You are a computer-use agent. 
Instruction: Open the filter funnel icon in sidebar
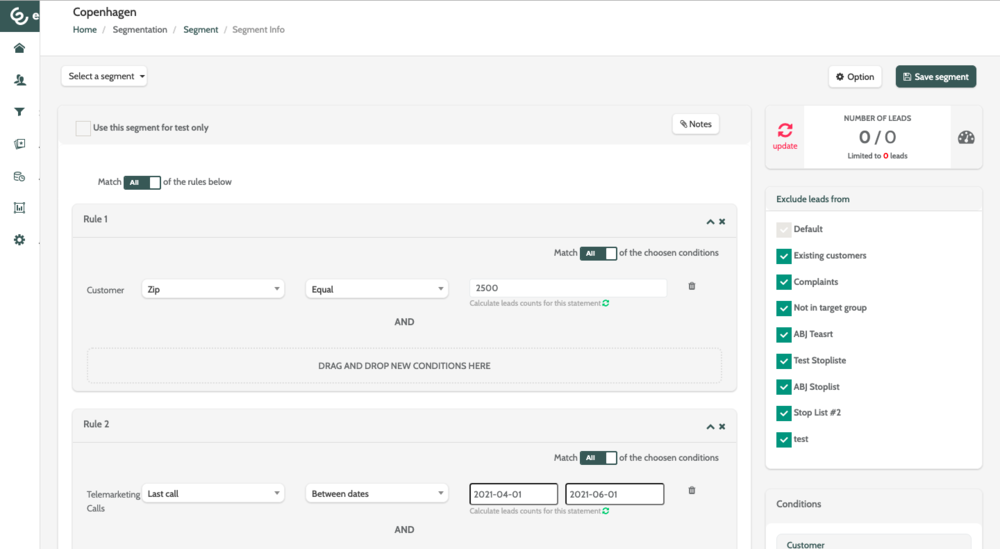point(19,112)
